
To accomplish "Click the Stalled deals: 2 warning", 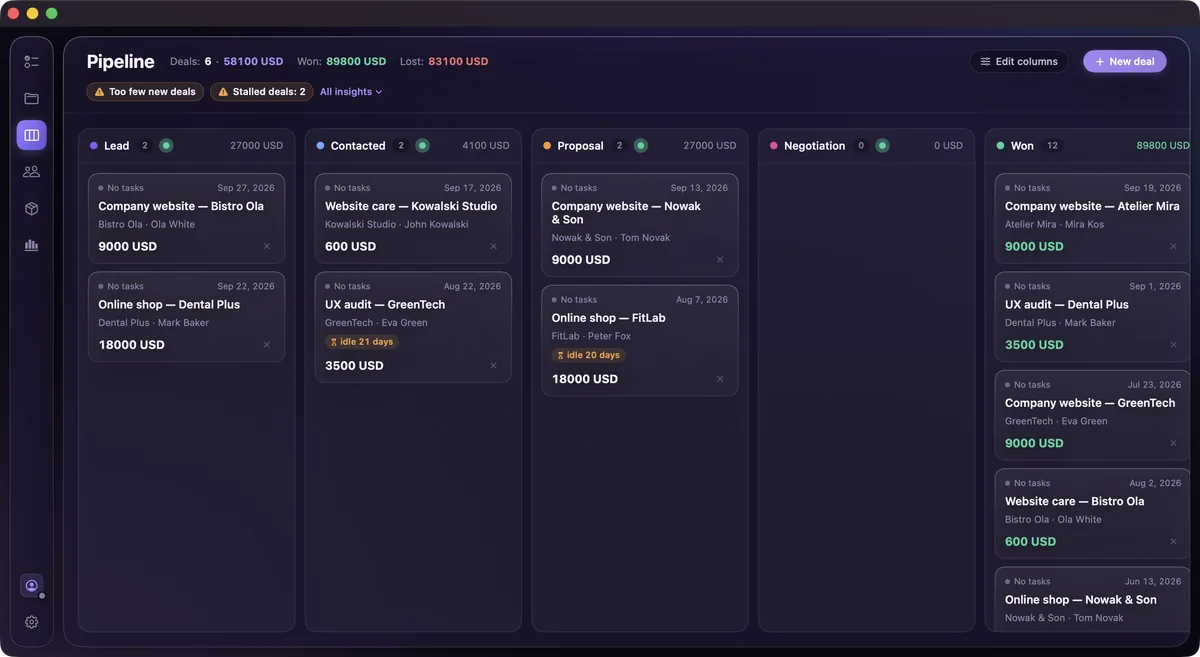I will (262, 92).
